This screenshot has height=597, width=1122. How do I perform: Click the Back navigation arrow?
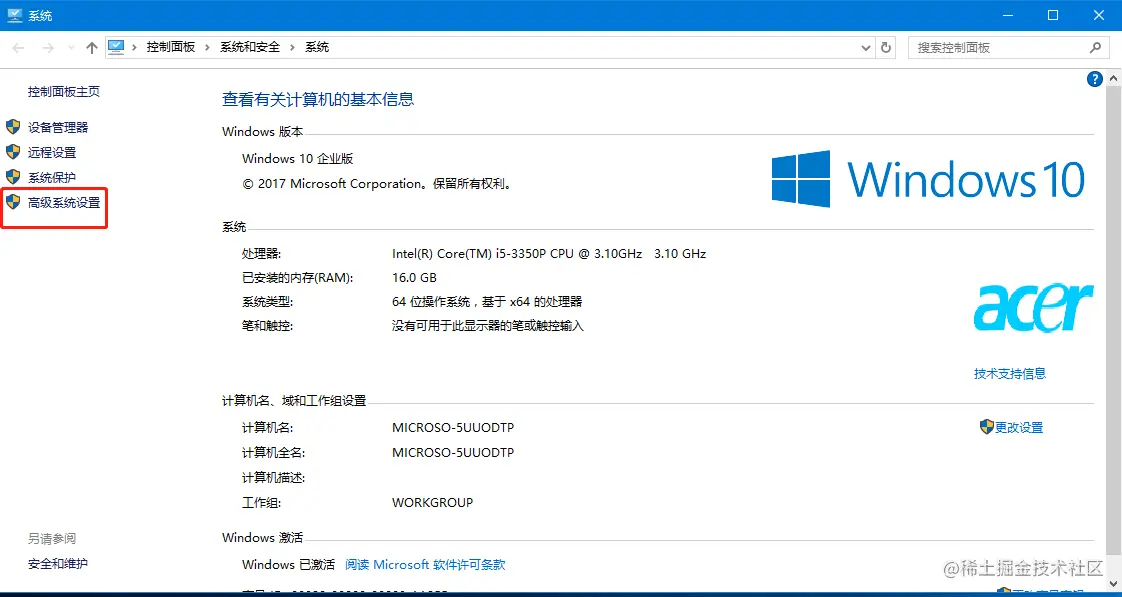click(19, 48)
